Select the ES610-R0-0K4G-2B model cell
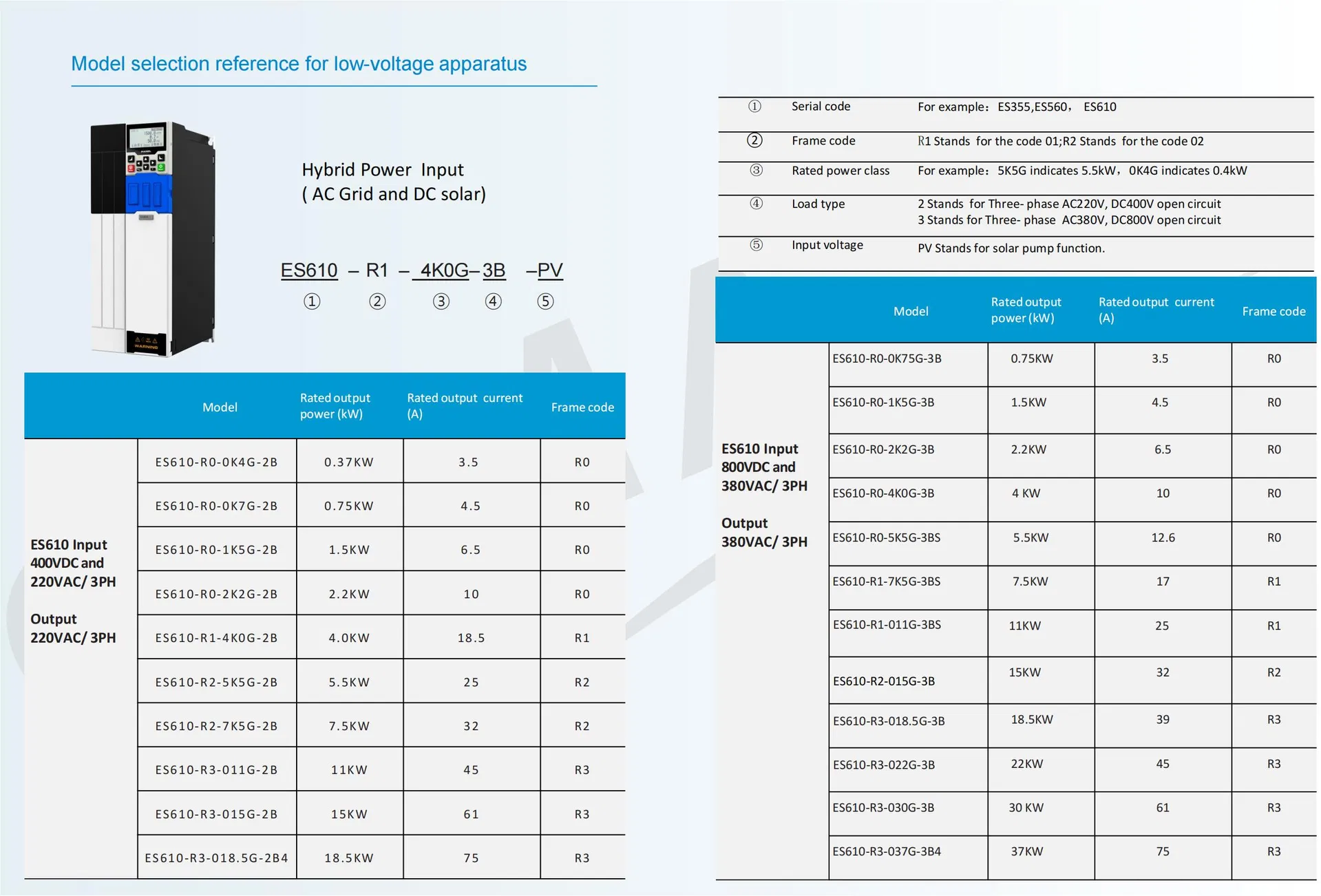 click(x=216, y=462)
